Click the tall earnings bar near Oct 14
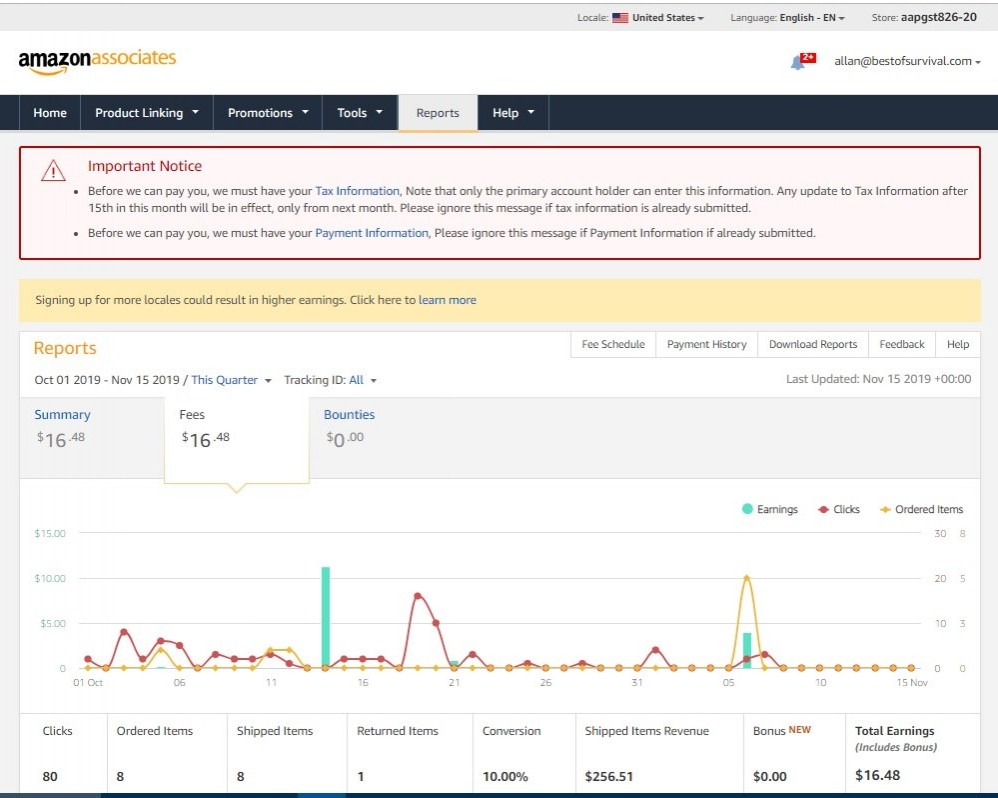The height and width of the screenshot is (798, 998). 325,617
